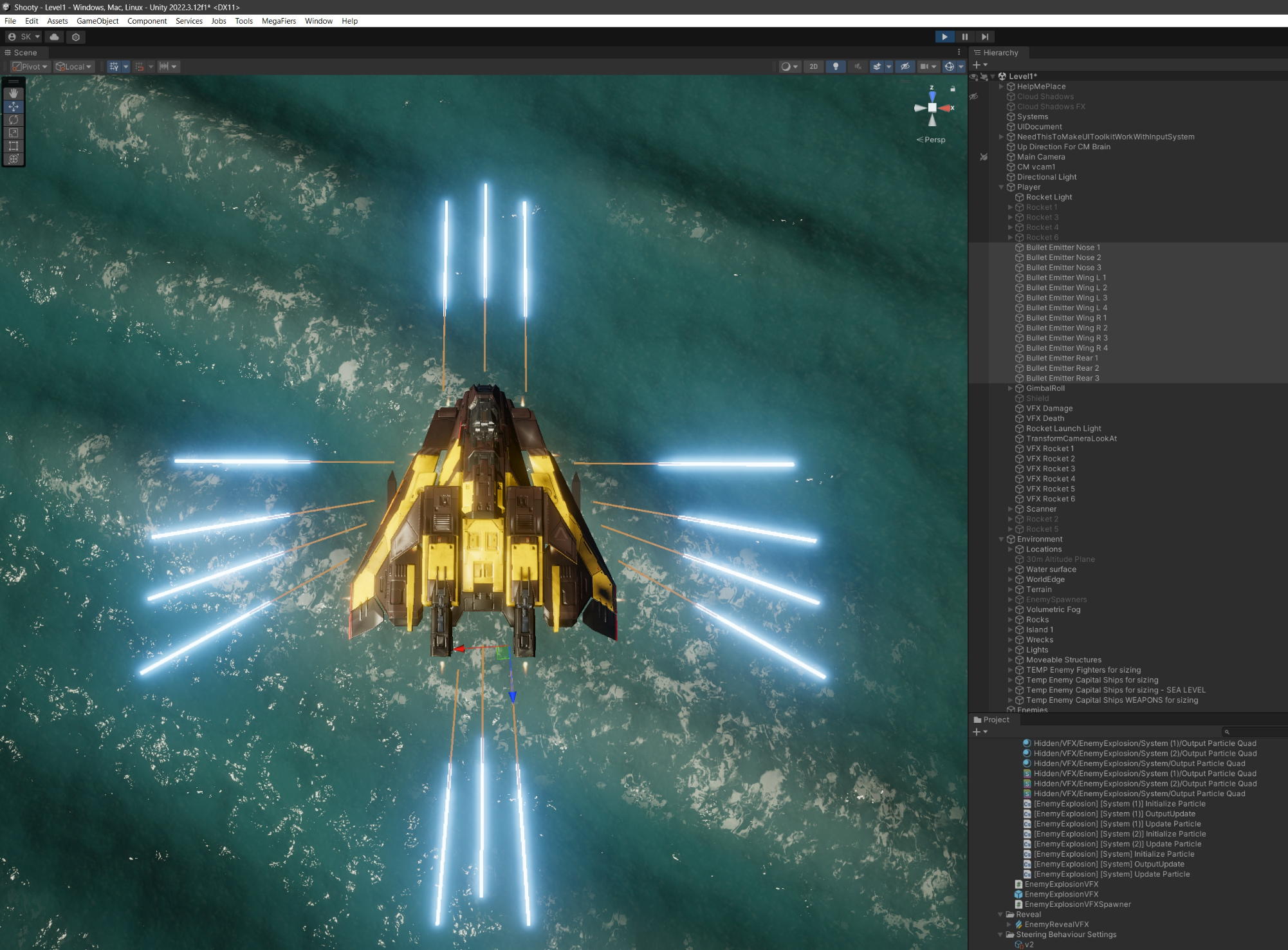Image resolution: width=1288 pixels, height=950 pixels.
Task: Select the Hand view tool
Action: pyautogui.click(x=14, y=93)
